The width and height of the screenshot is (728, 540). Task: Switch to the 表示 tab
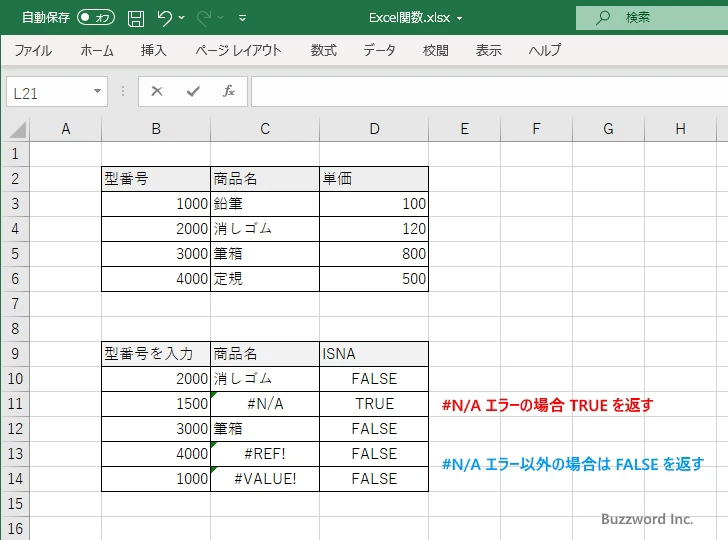489,50
